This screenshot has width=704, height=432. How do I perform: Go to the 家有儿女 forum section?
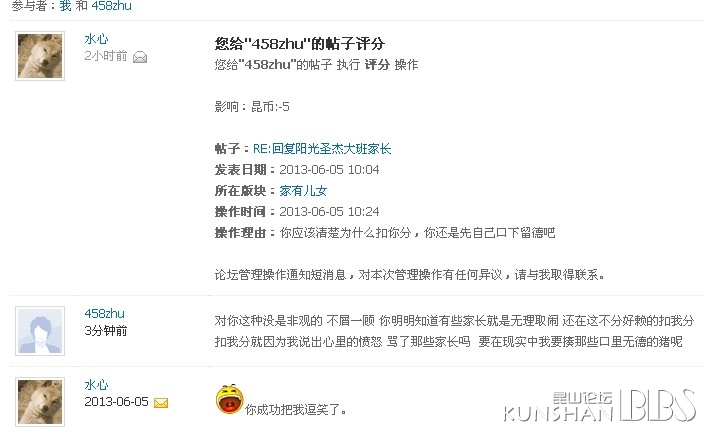303,191
